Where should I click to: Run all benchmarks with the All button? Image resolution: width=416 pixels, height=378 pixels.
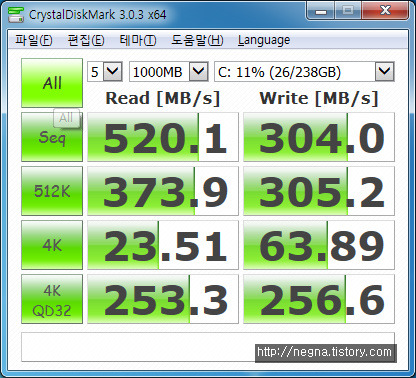tap(52, 83)
